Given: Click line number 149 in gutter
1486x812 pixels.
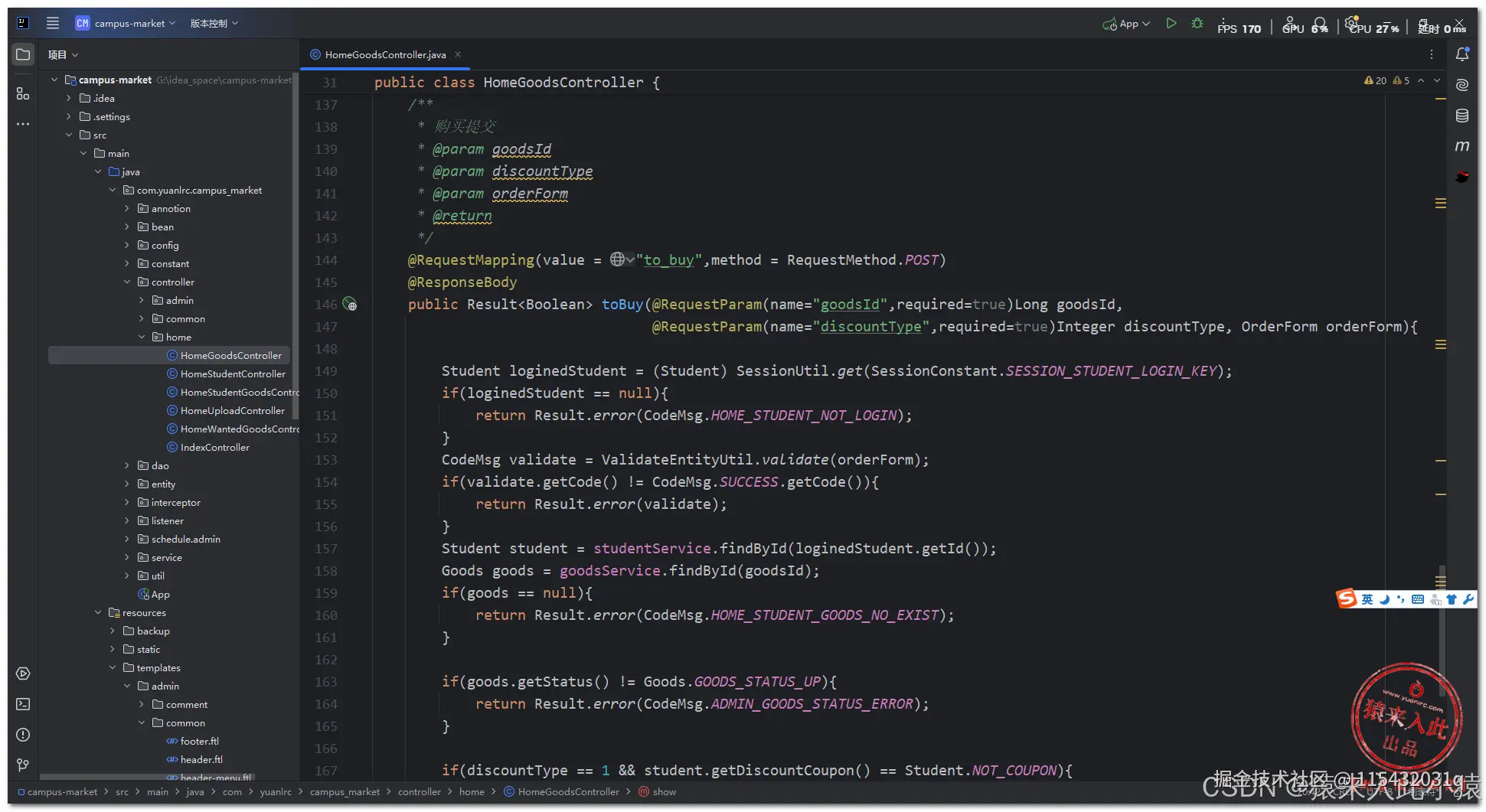Looking at the screenshot, I should point(325,371).
